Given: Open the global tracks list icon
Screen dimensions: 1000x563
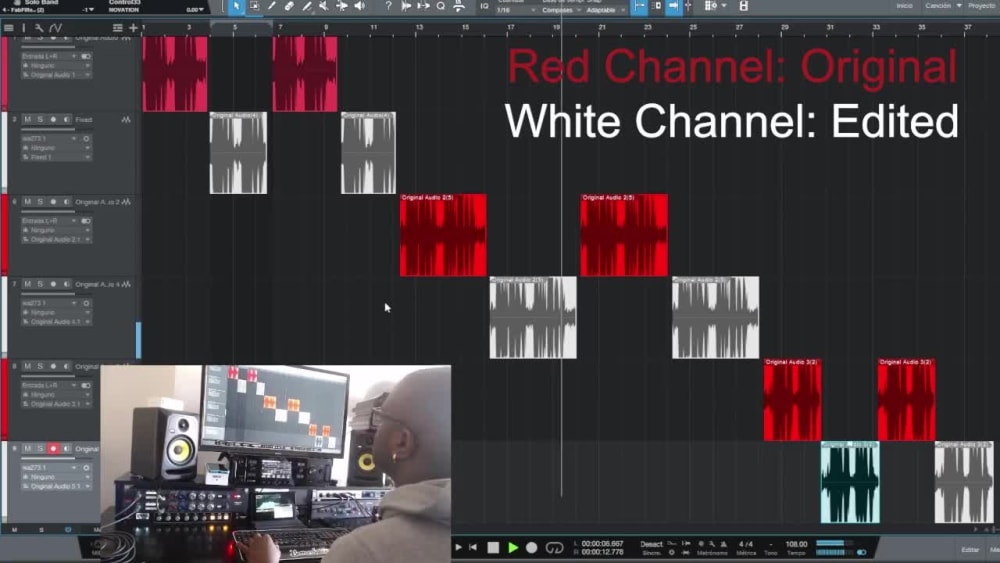Looking at the screenshot, I should (x=117, y=28).
